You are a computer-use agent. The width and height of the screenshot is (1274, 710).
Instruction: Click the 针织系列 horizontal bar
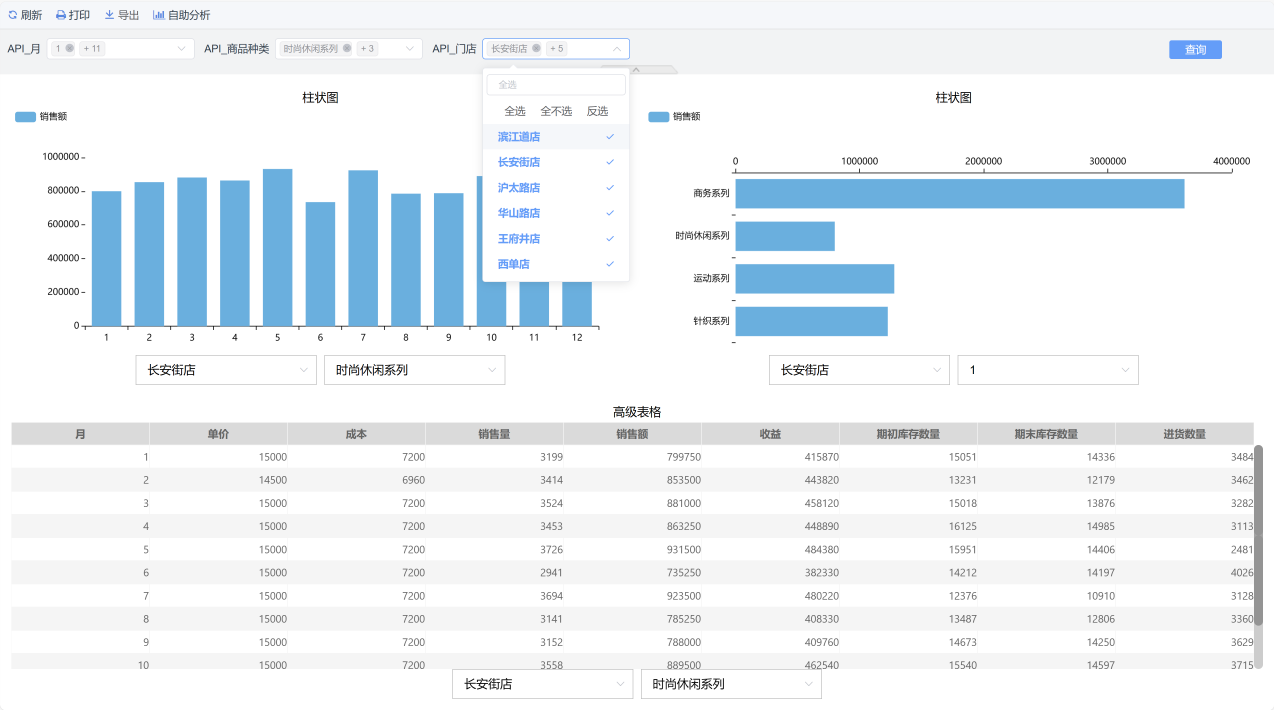tap(811, 322)
